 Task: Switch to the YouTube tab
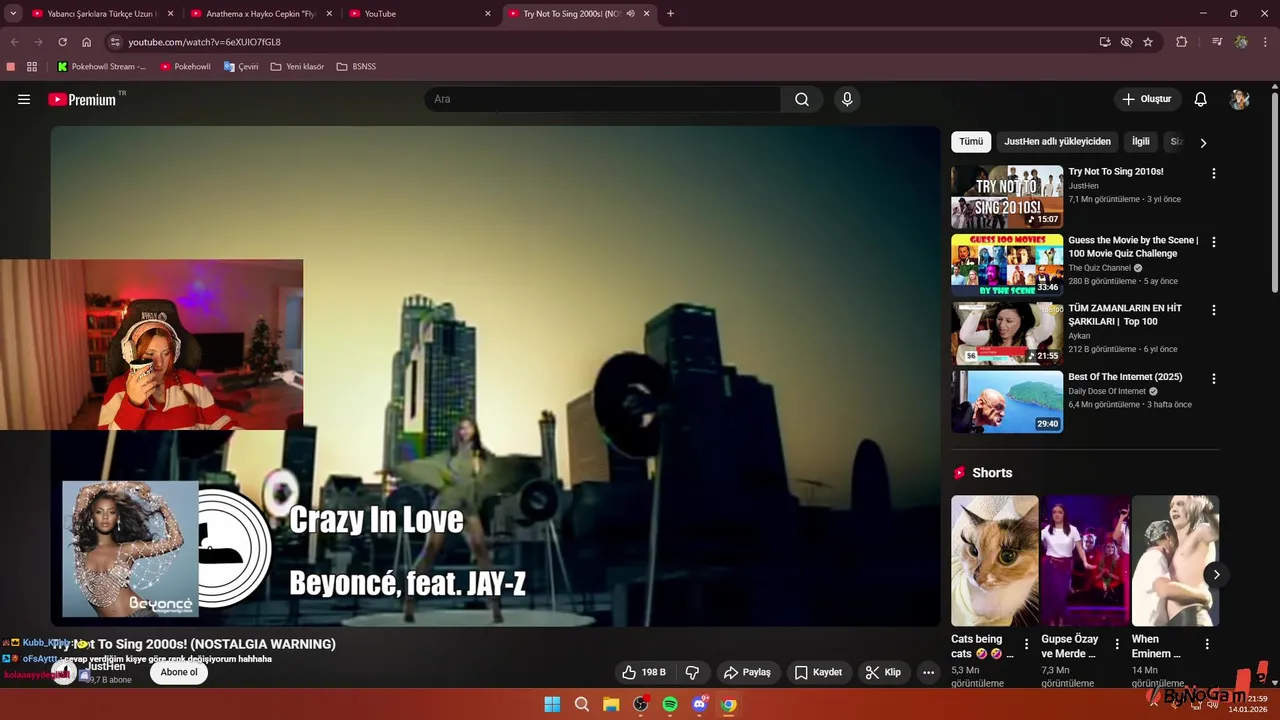418,14
